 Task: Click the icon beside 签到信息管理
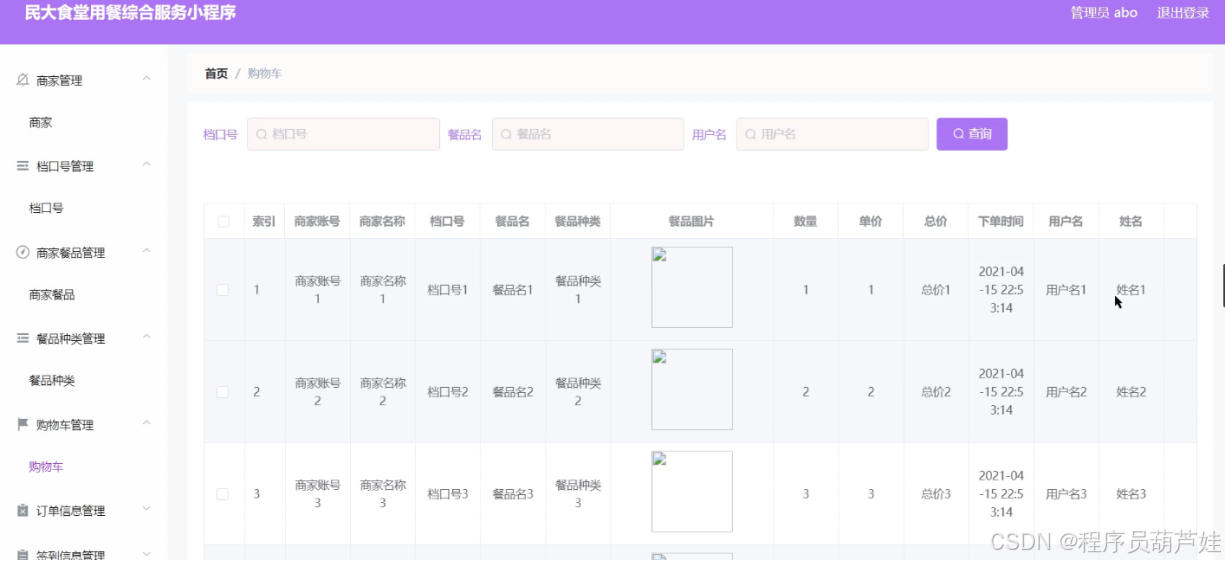coord(22,554)
